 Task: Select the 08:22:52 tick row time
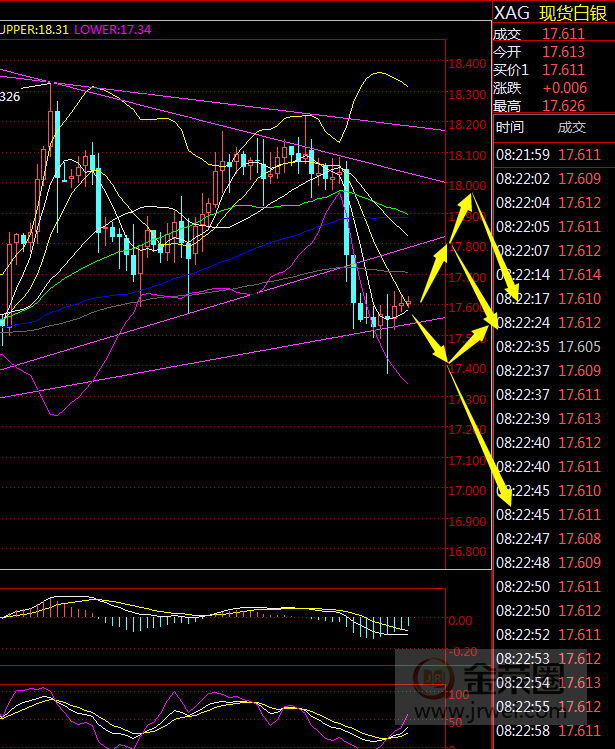(x=523, y=635)
